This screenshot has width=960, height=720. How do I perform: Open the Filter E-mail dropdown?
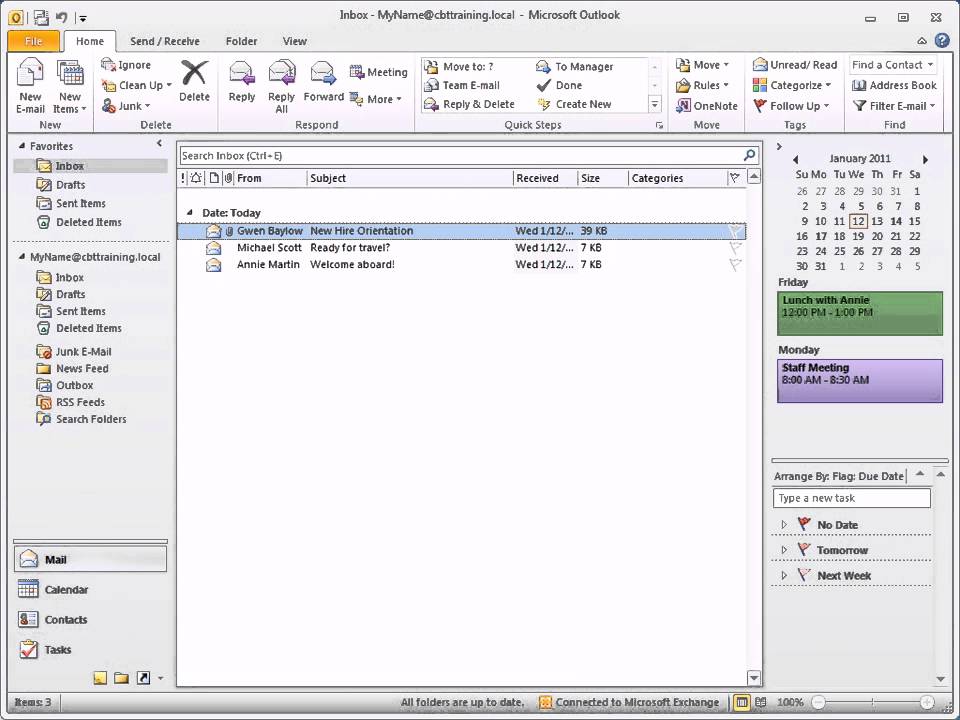pos(894,106)
